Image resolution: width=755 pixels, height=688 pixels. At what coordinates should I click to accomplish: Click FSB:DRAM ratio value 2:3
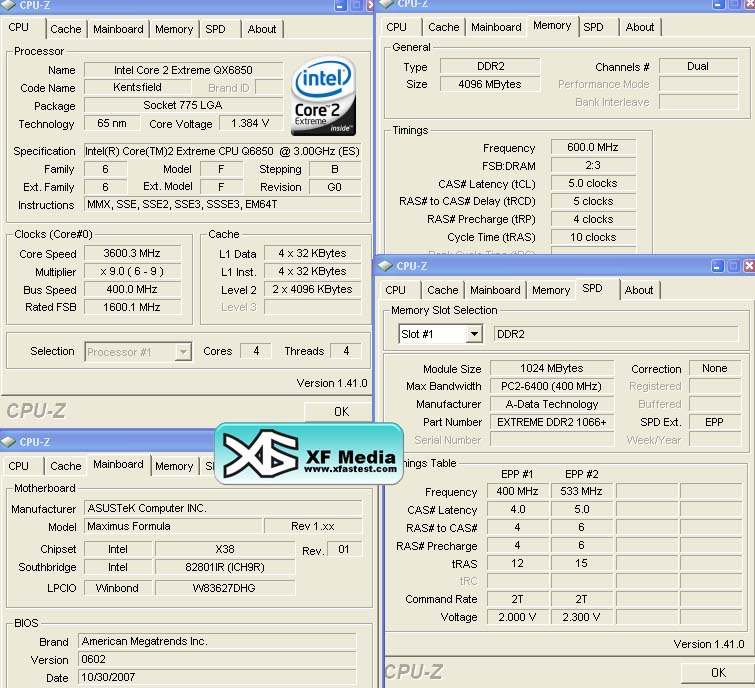[593, 166]
